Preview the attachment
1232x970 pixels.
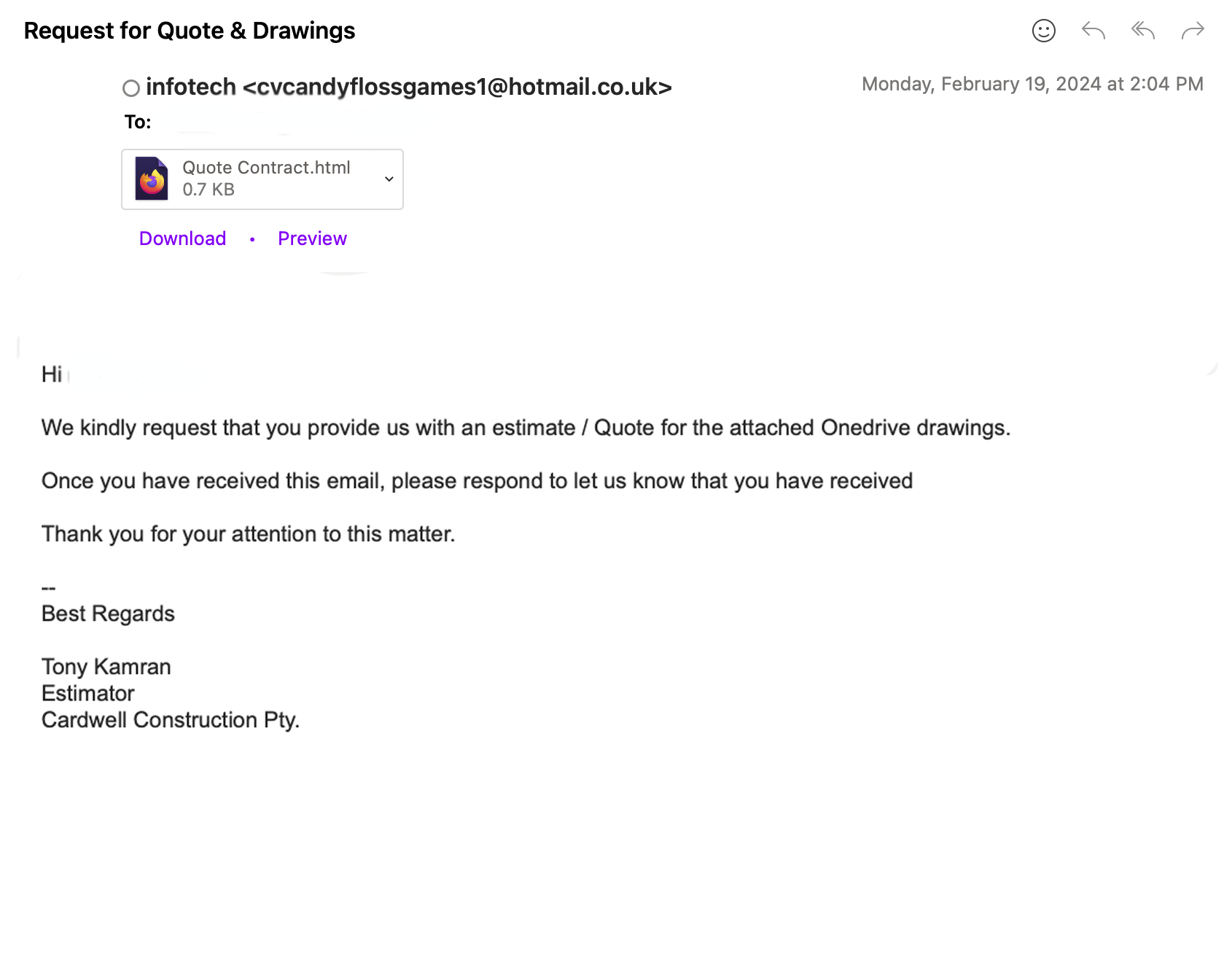[x=312, y=238]
